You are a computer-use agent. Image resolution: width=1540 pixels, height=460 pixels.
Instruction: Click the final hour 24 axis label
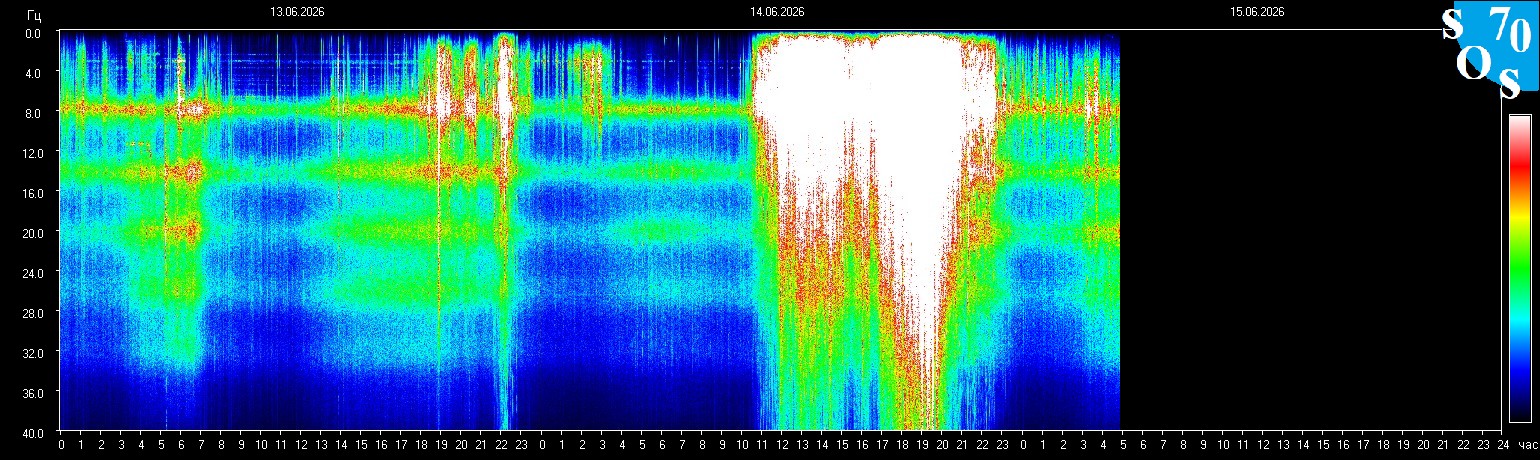1504,444
